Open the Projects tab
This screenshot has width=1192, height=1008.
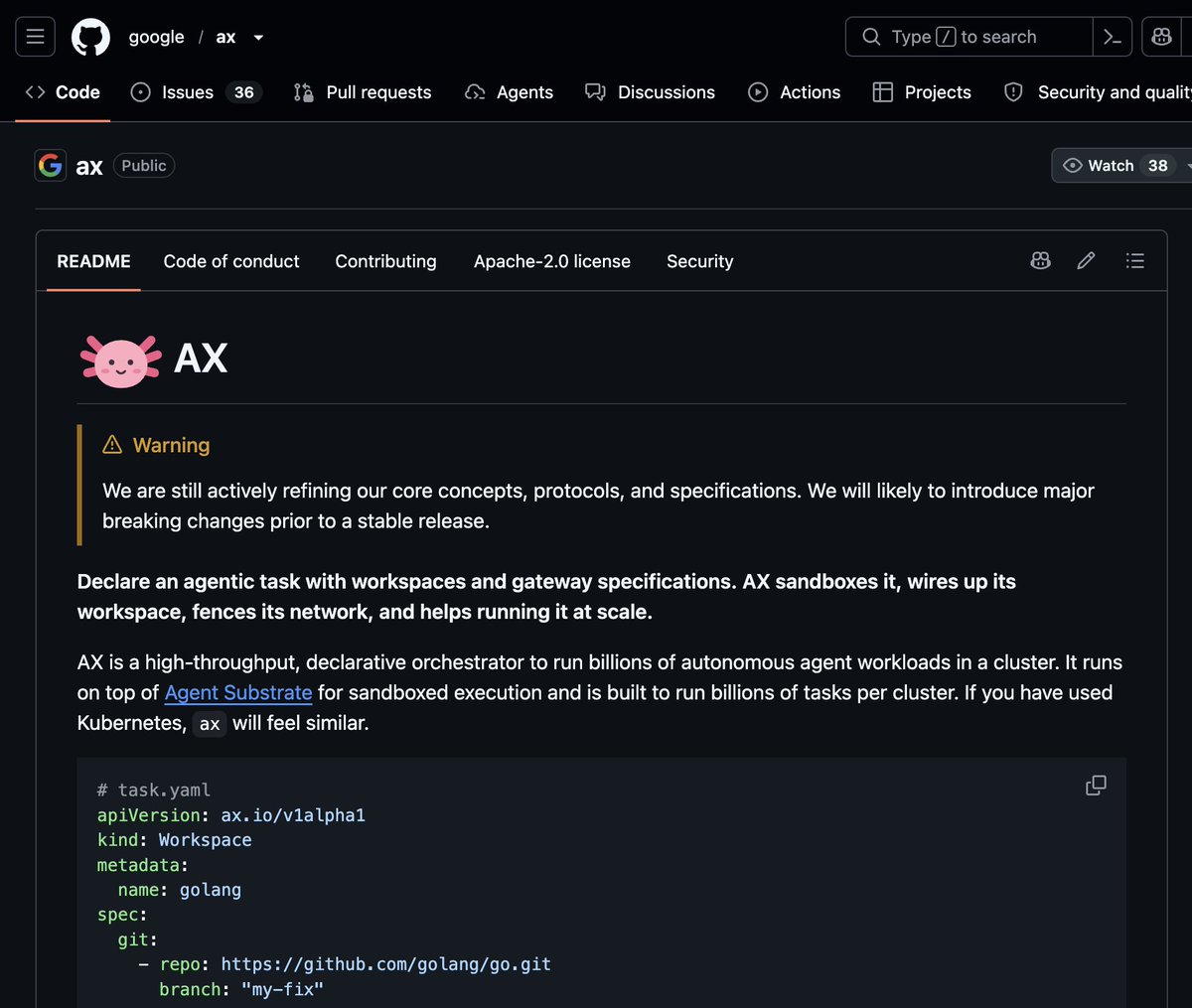[922, 92]
